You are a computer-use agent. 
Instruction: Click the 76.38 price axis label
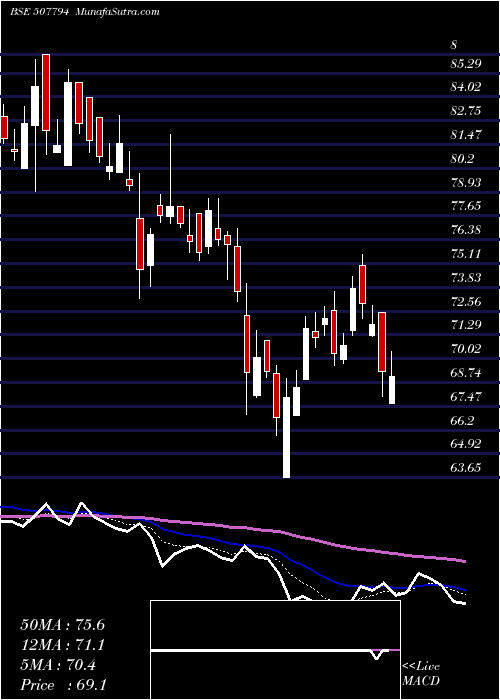pos(466,230)
